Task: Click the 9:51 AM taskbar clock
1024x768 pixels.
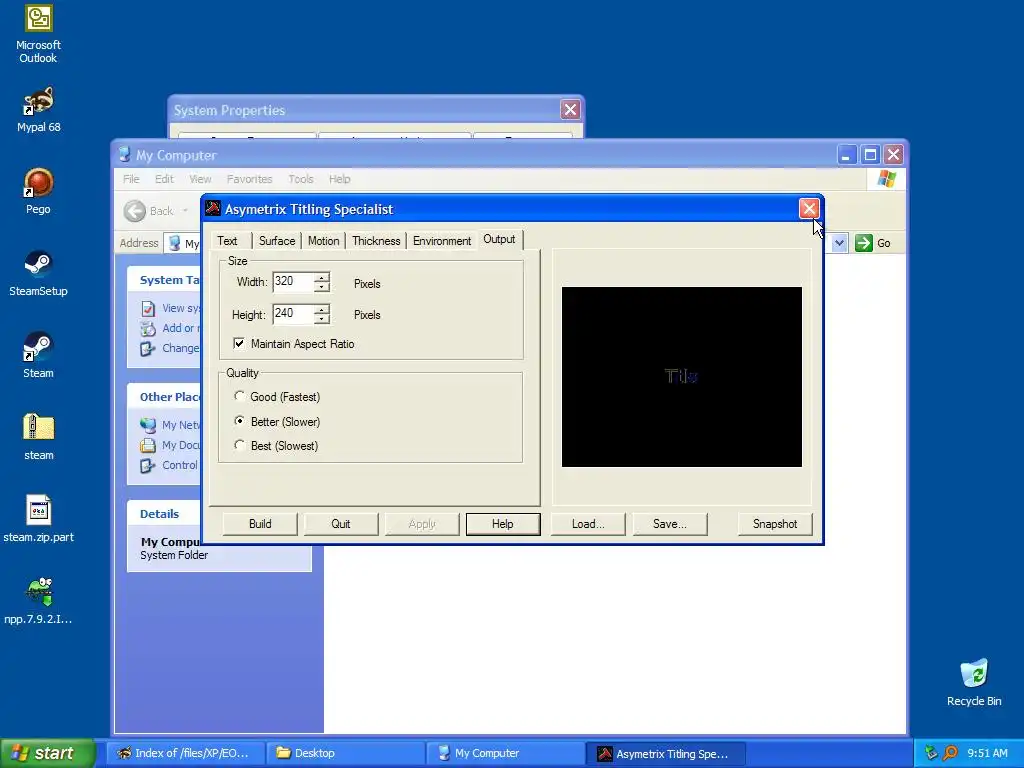Action: [987, 753]
